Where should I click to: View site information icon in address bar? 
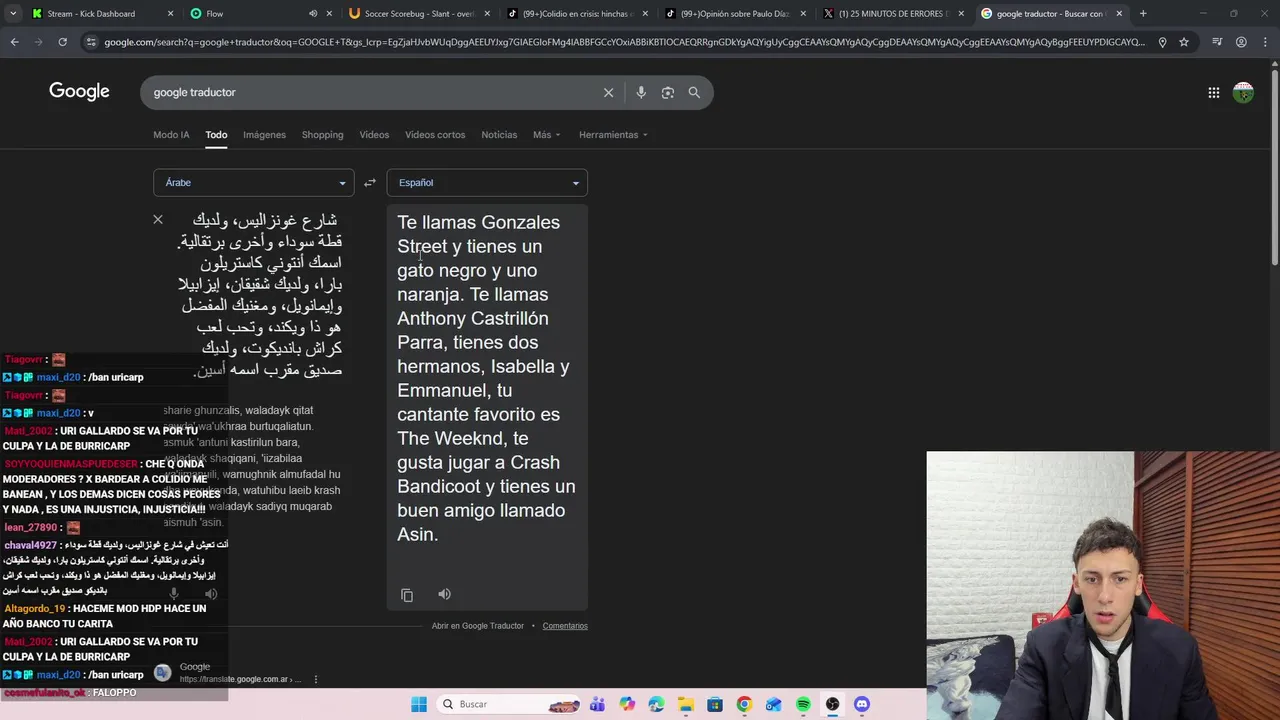tap(91, 42)
